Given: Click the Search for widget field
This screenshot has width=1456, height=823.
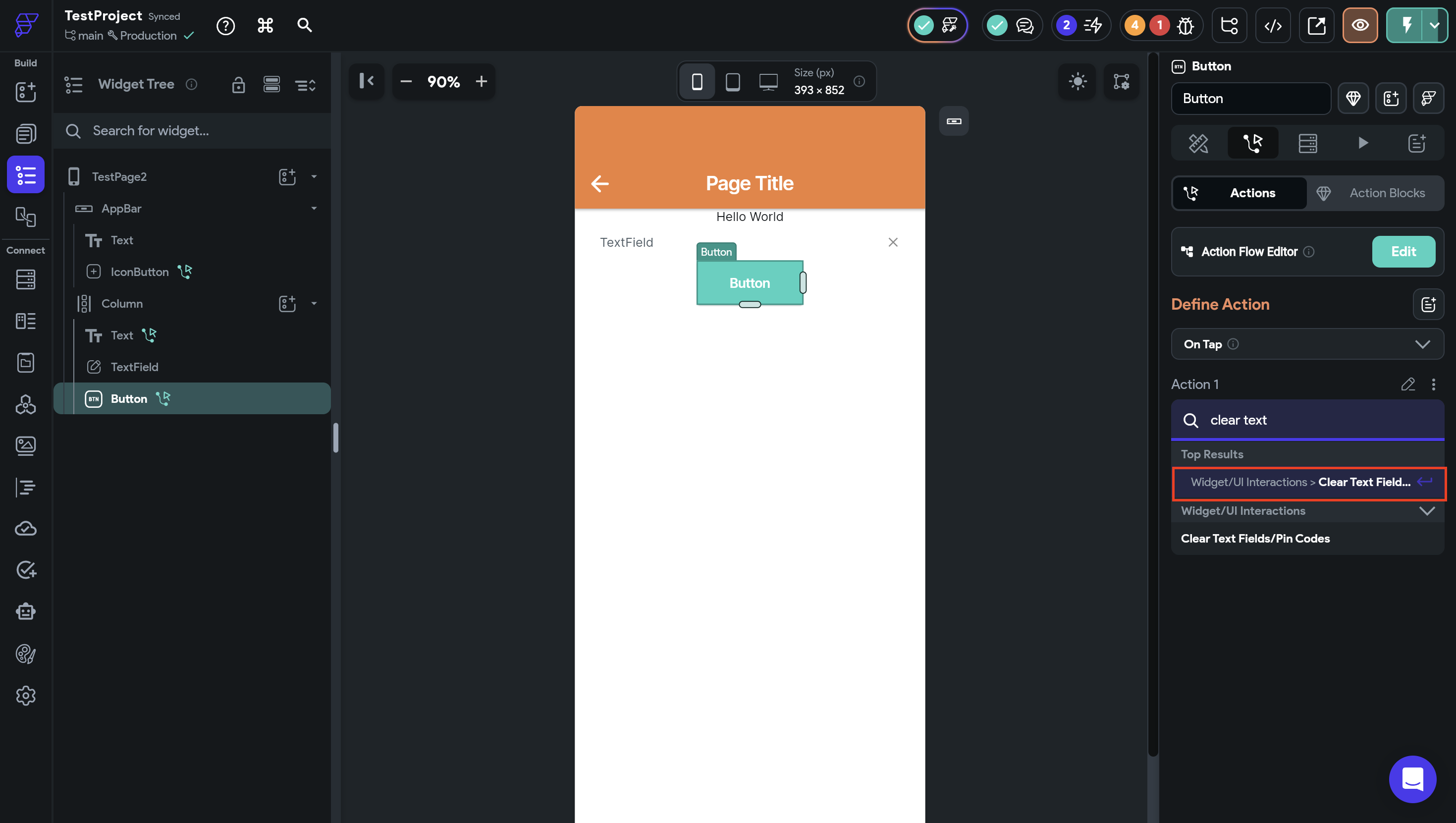Looking at the screenshot, I should tap(192, 131).
